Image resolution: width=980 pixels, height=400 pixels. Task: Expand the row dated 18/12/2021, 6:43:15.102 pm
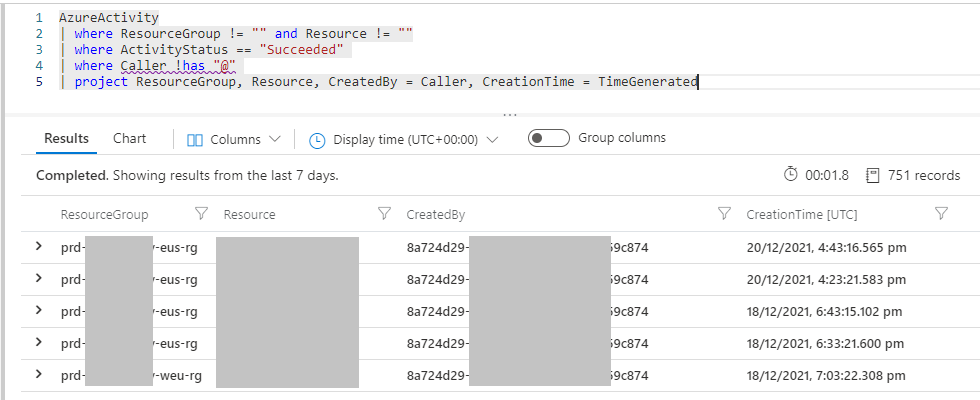(x=39, y=310)
